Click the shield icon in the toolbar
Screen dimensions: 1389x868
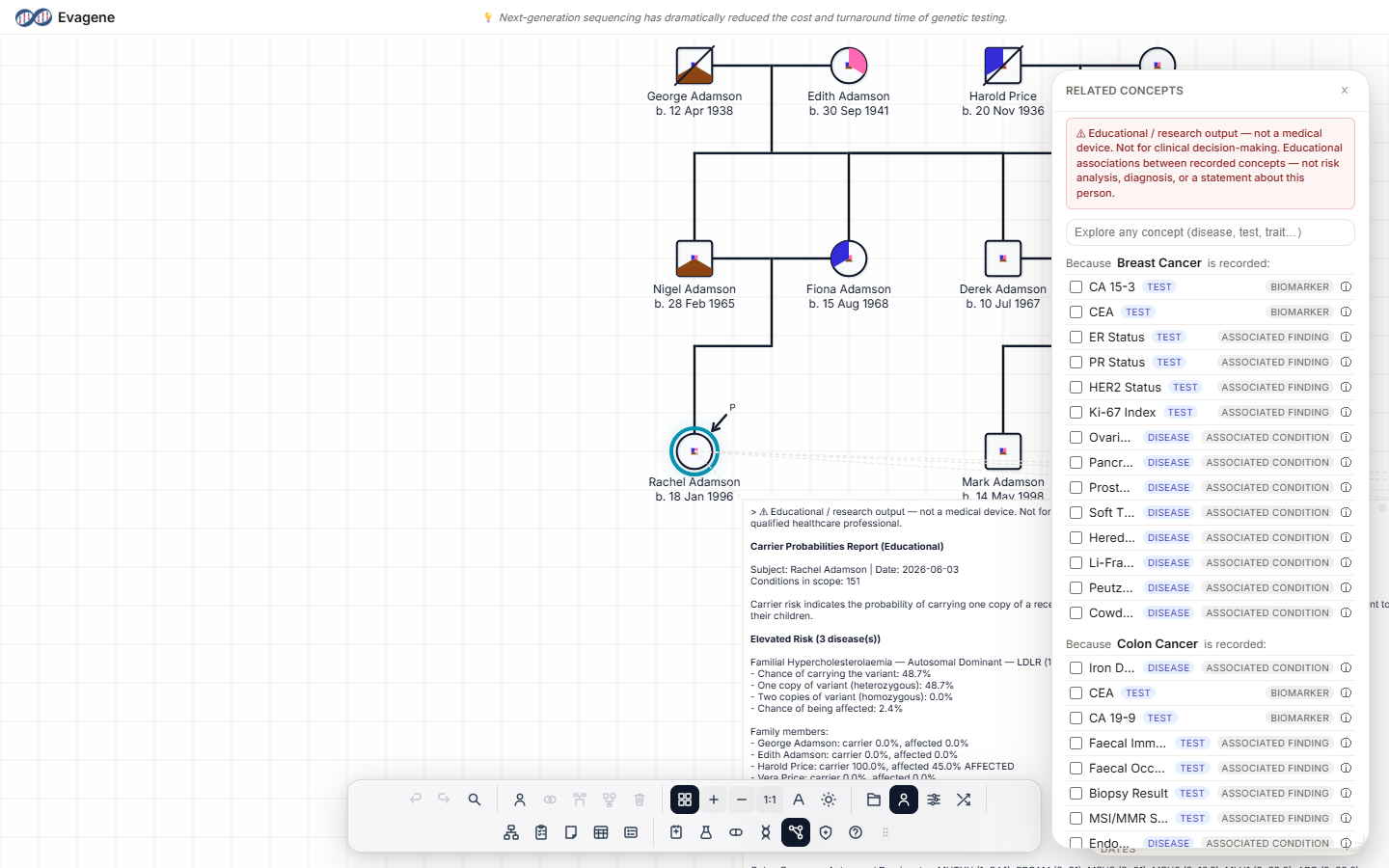pos(826,832)
